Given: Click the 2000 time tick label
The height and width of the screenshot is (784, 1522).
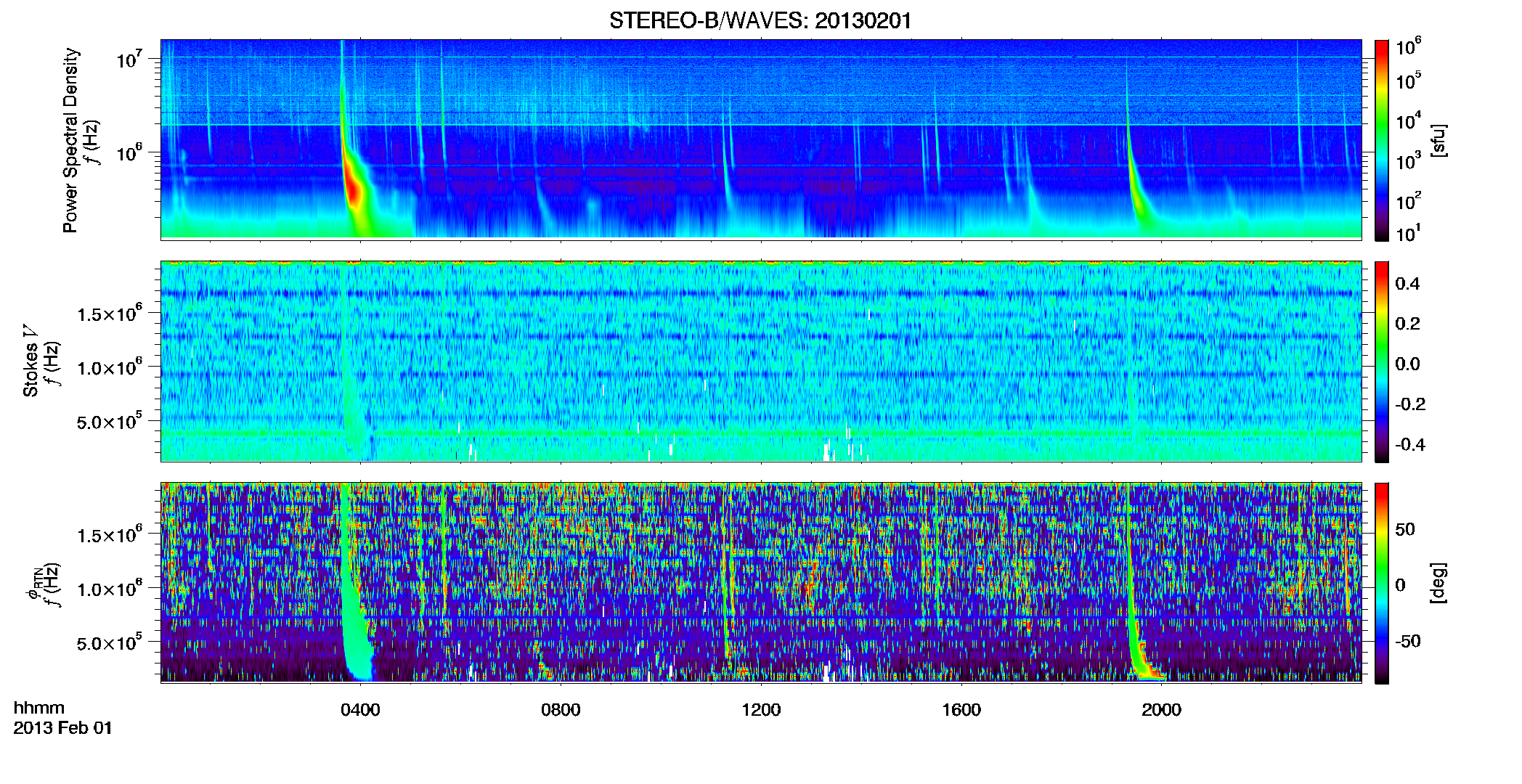Looking at the screenshot, I should (1161, 709).
